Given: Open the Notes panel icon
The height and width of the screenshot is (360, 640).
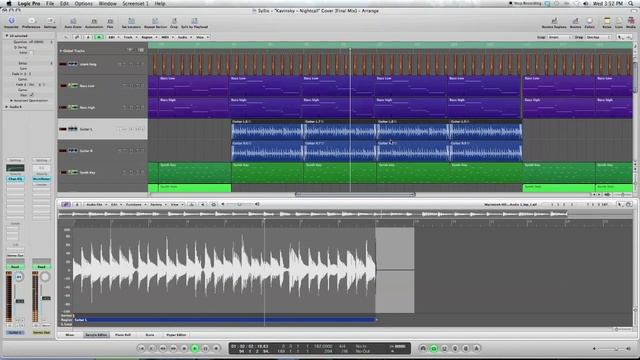Looking at the screenshot, I should 607,22.
